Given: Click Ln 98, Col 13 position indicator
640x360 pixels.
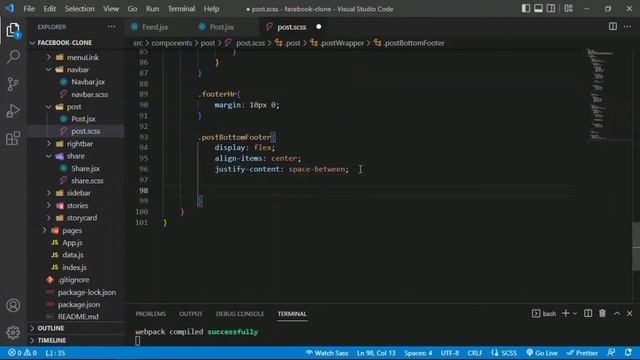Looking at the screenshot, I should pyautogui.click(x=376, y=353).
